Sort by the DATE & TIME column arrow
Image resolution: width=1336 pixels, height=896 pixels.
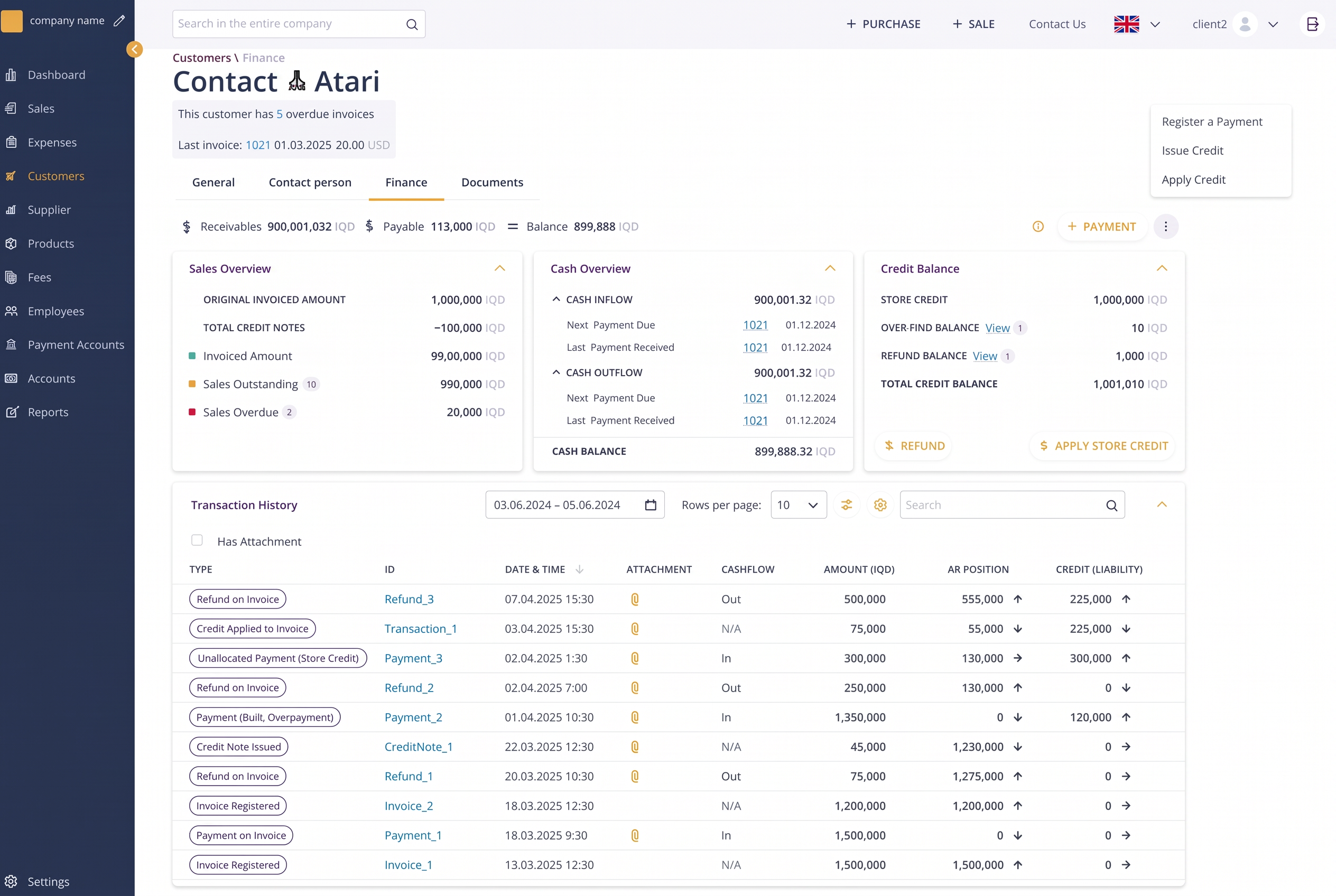580,569
